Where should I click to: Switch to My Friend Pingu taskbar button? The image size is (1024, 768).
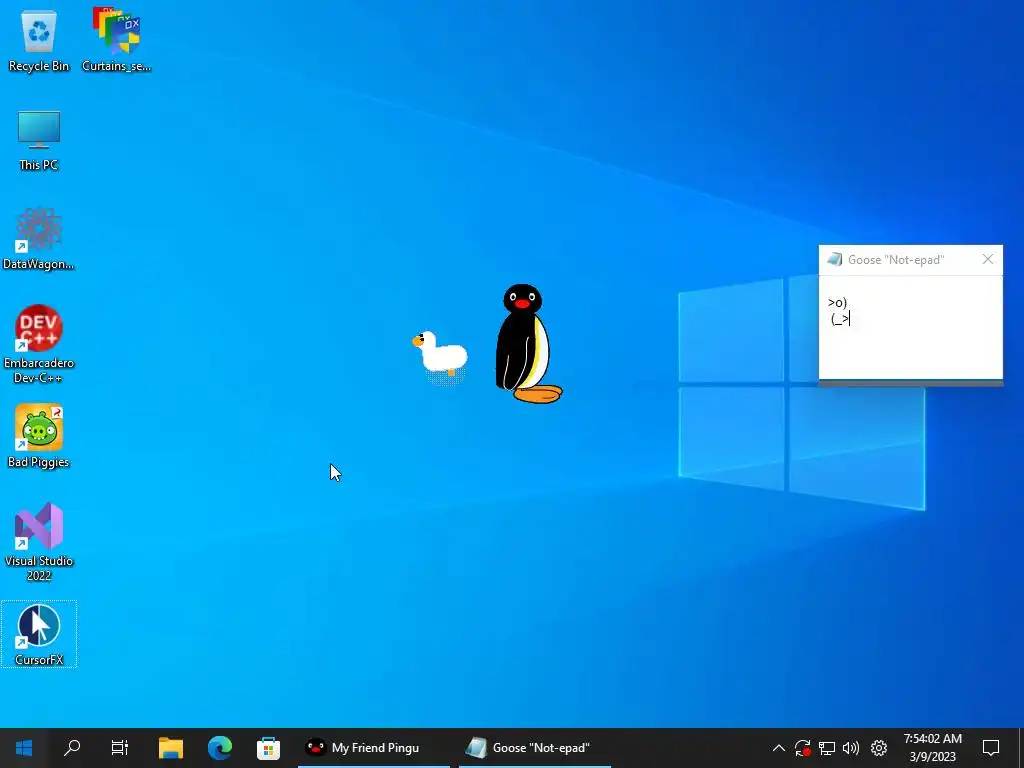(374, 748)
